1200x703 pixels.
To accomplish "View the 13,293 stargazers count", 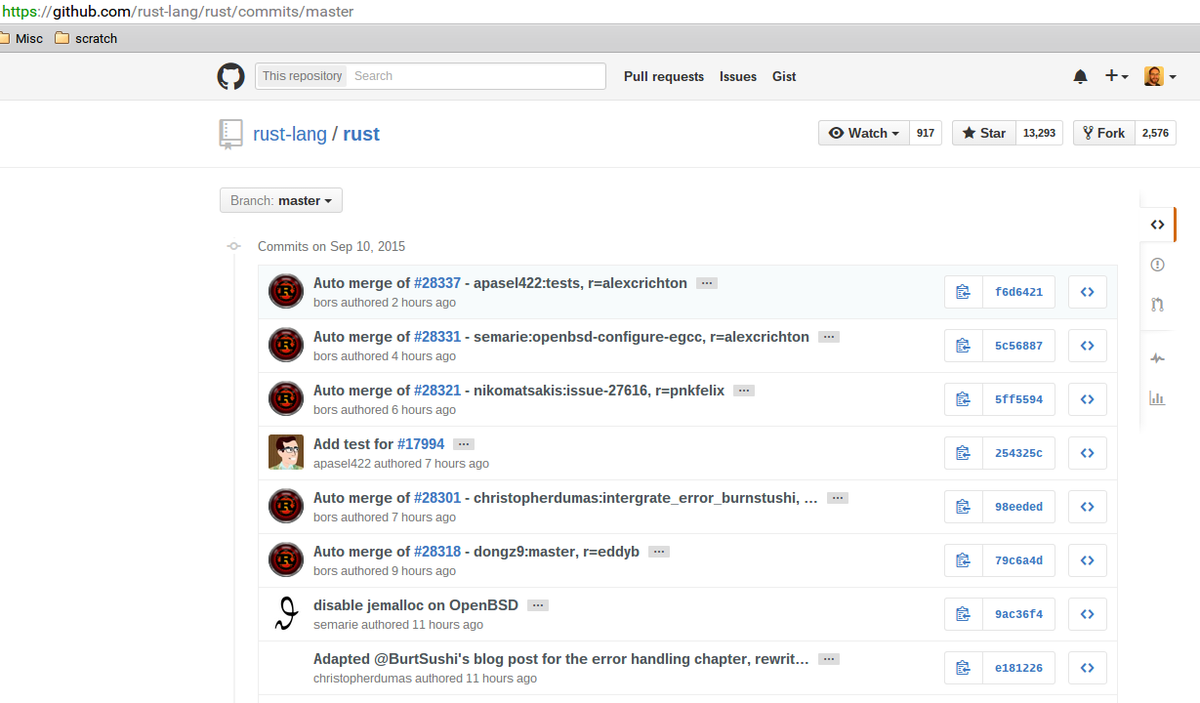I will (1039, 133).
